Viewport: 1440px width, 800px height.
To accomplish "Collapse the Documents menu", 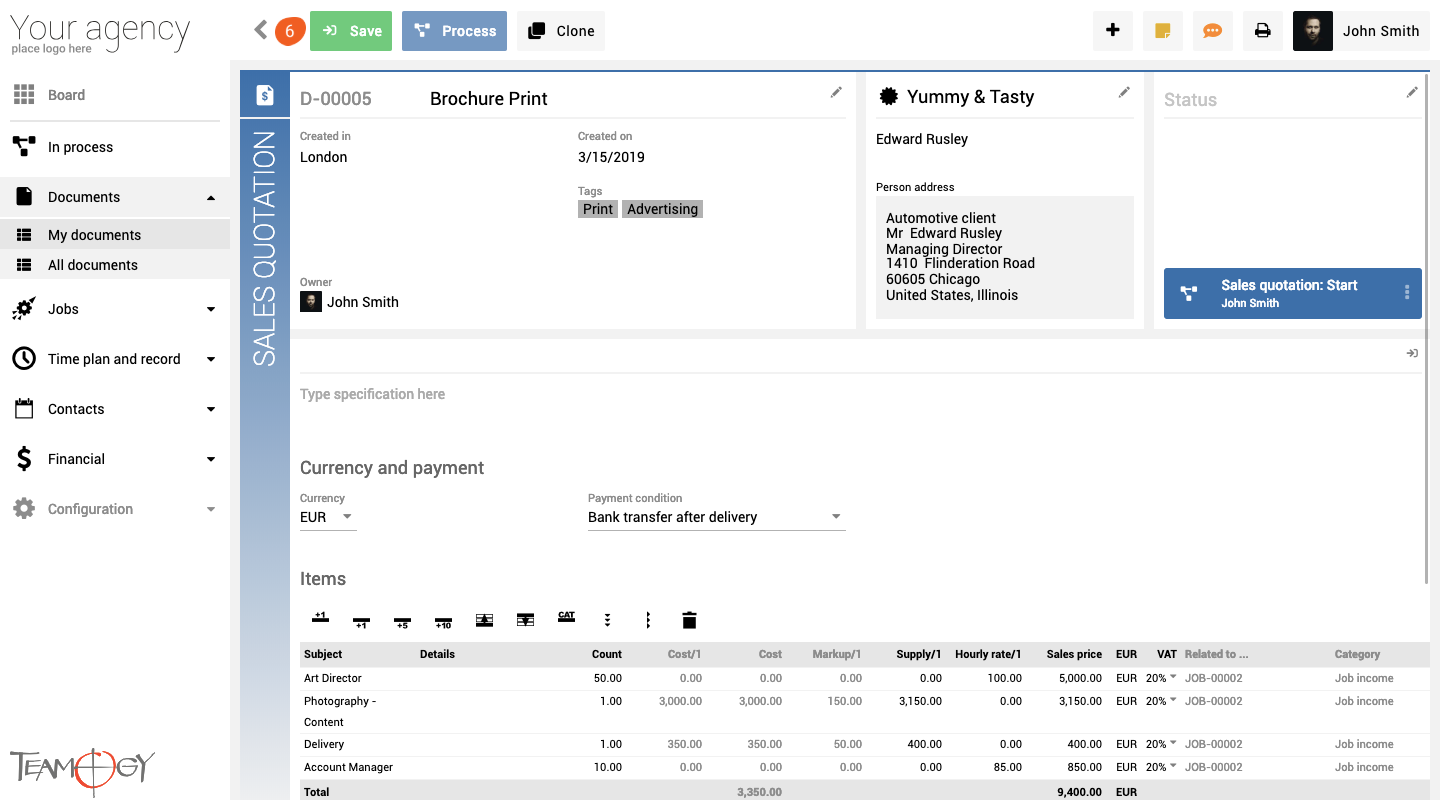I will click(x=115, y=197).
